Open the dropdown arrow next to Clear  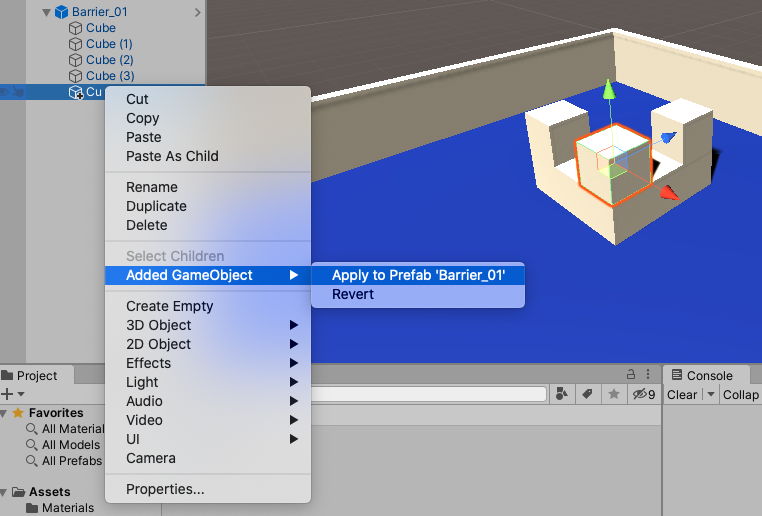tap(710, 394)
